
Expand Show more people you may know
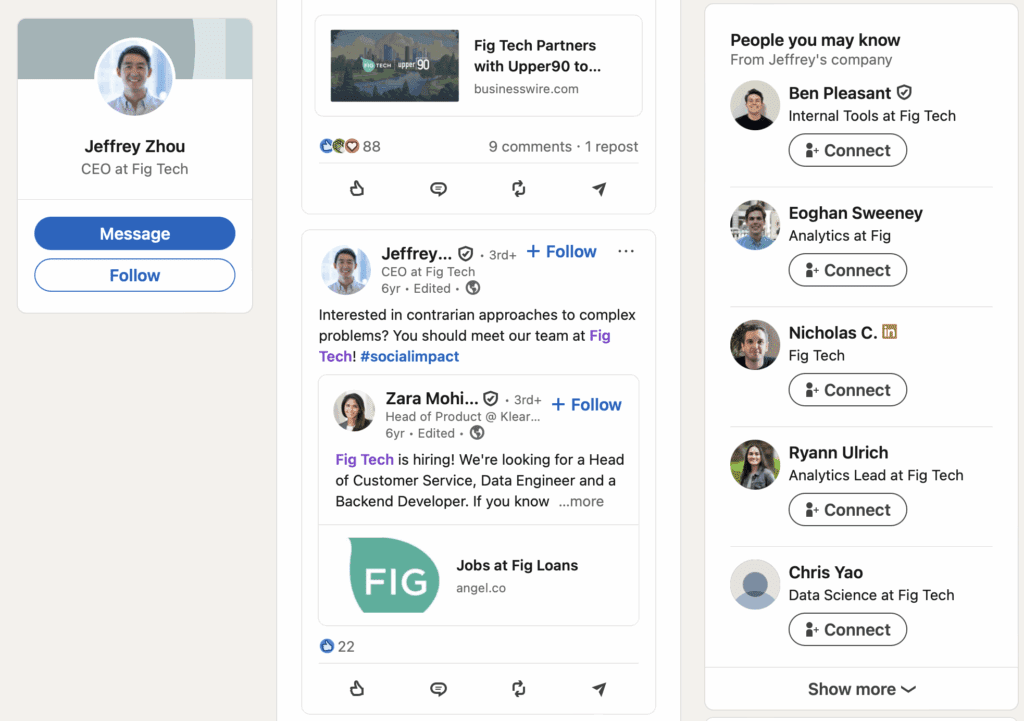point(861,689)
